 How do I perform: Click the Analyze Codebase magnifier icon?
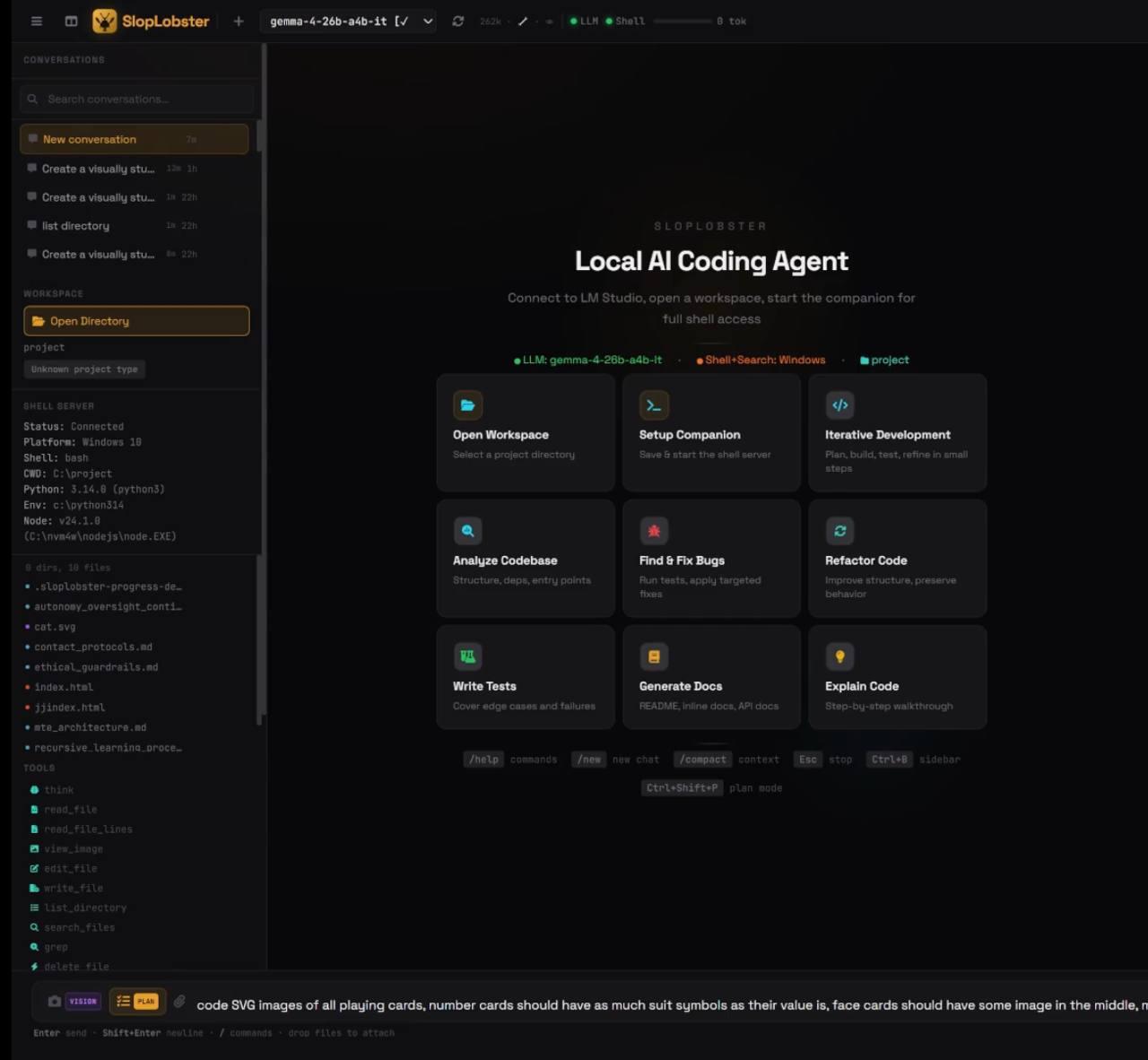pos(467,531)
